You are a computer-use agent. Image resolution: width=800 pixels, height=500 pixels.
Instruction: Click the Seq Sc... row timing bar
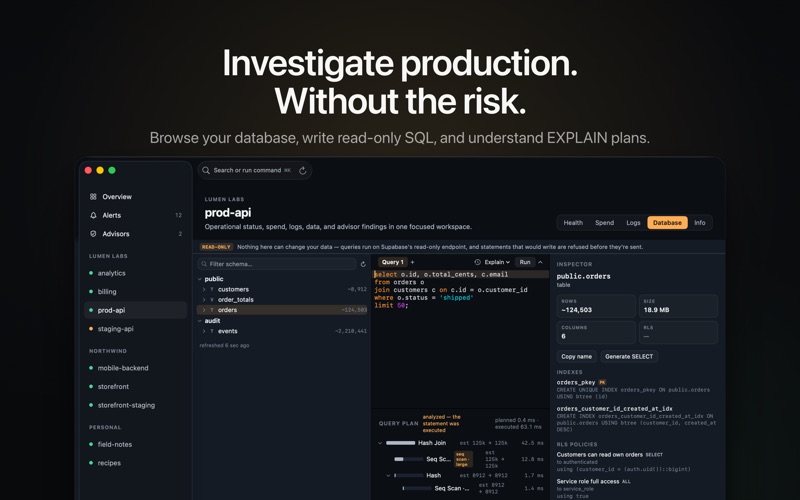(408, 459)
